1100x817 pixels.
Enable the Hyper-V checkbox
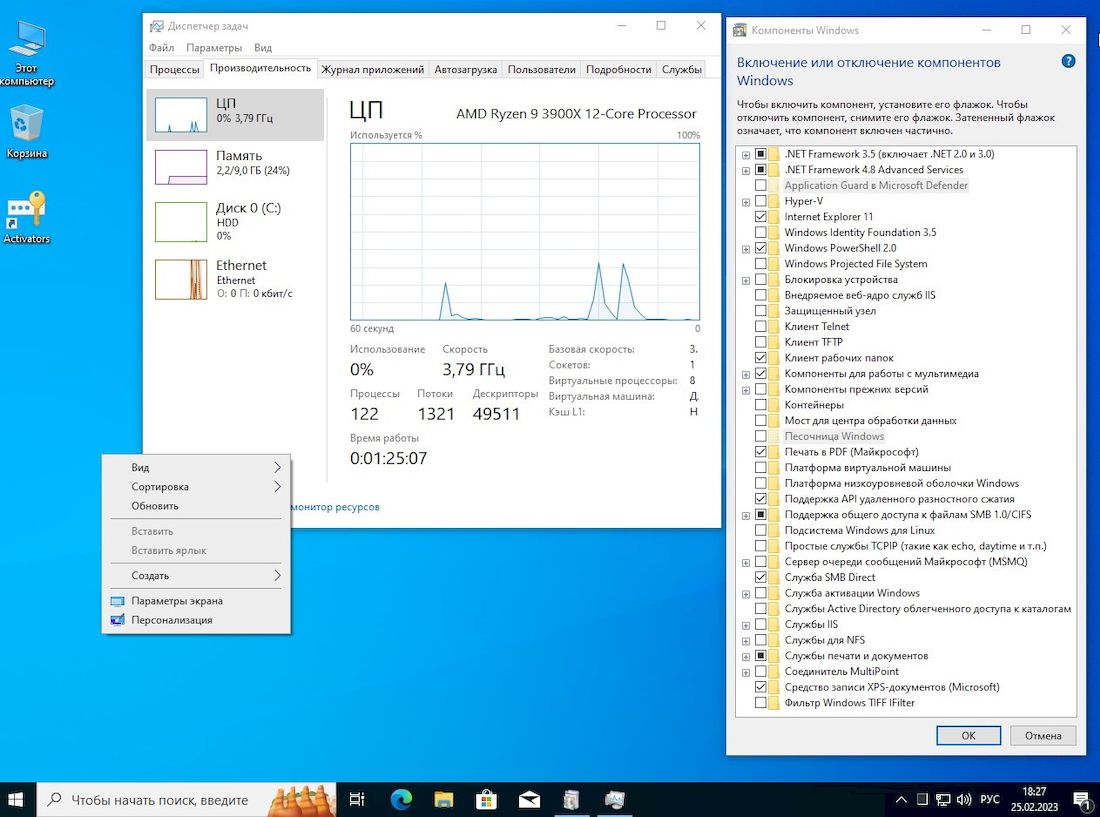coord(760,201)
